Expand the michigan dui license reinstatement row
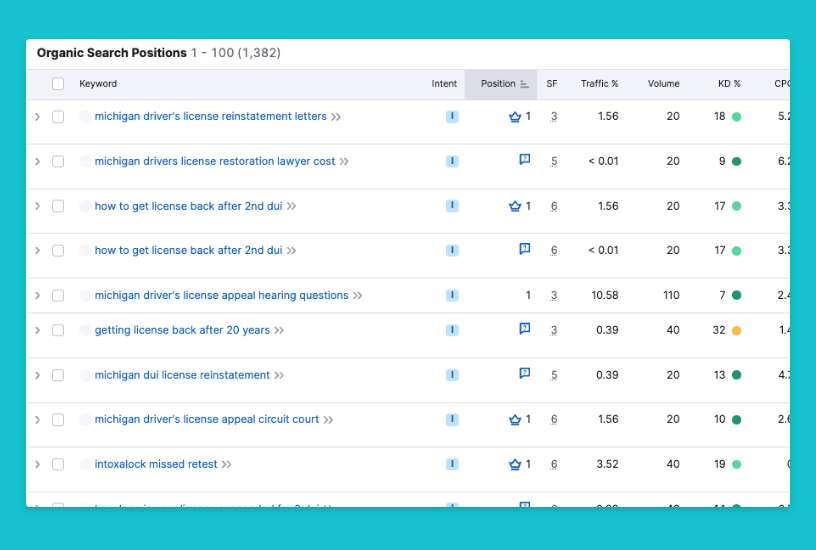Image resolution: width=816 pixels, height=550 pixels. [37, 375]
